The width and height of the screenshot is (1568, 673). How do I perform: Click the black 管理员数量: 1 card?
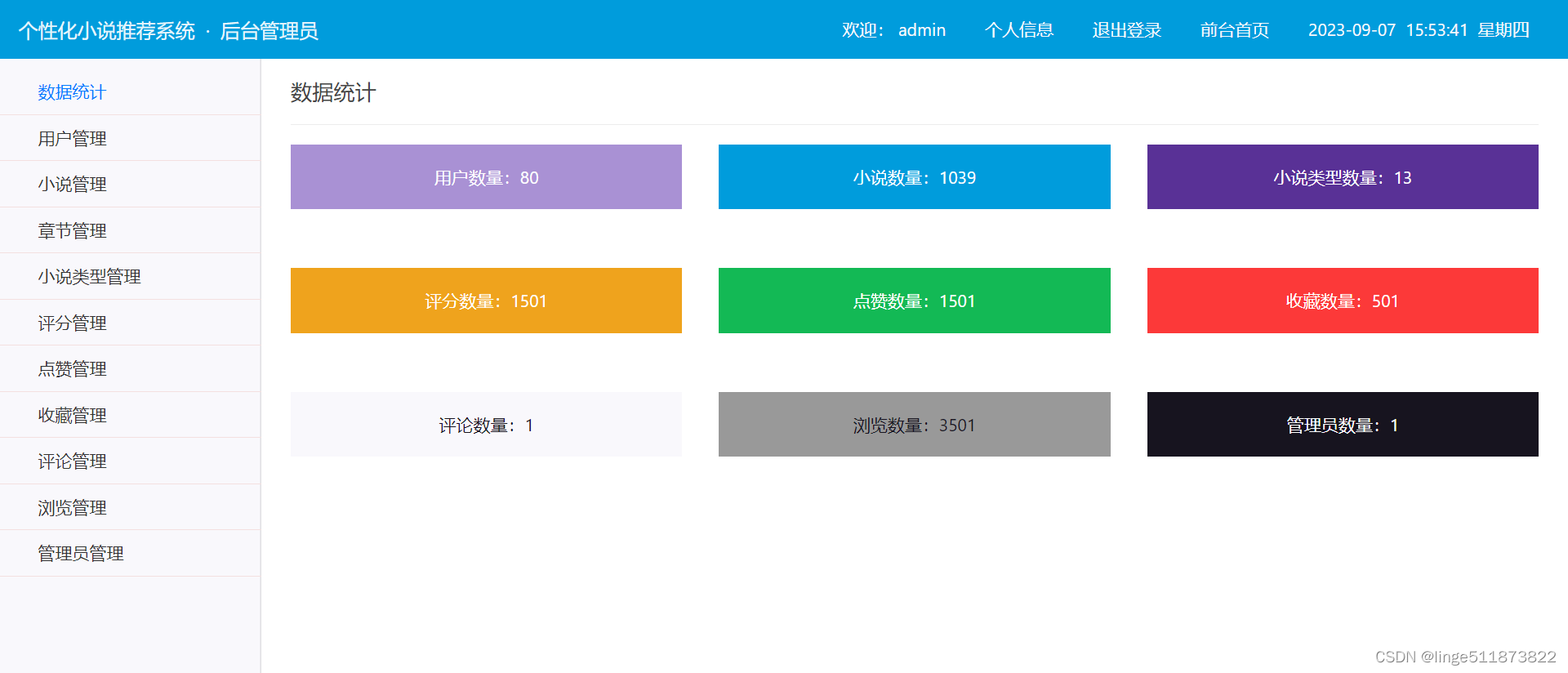1343,425
